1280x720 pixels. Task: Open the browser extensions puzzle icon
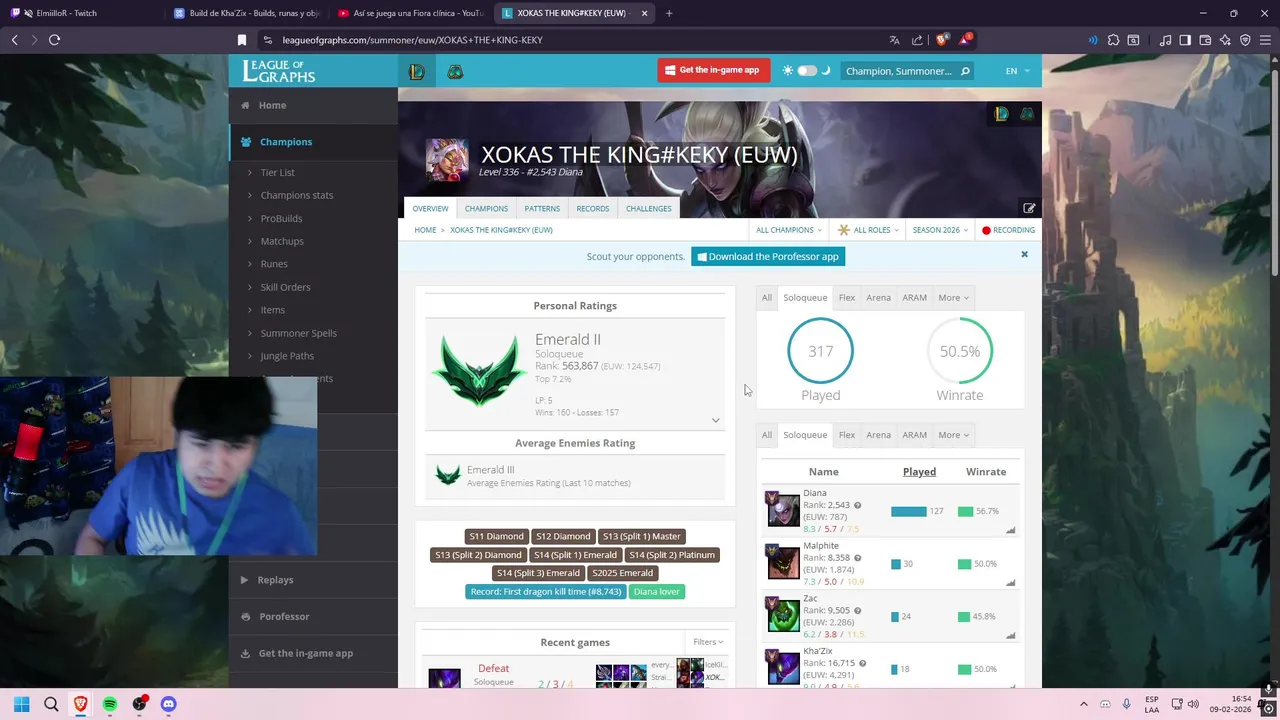coord(1113,40)
